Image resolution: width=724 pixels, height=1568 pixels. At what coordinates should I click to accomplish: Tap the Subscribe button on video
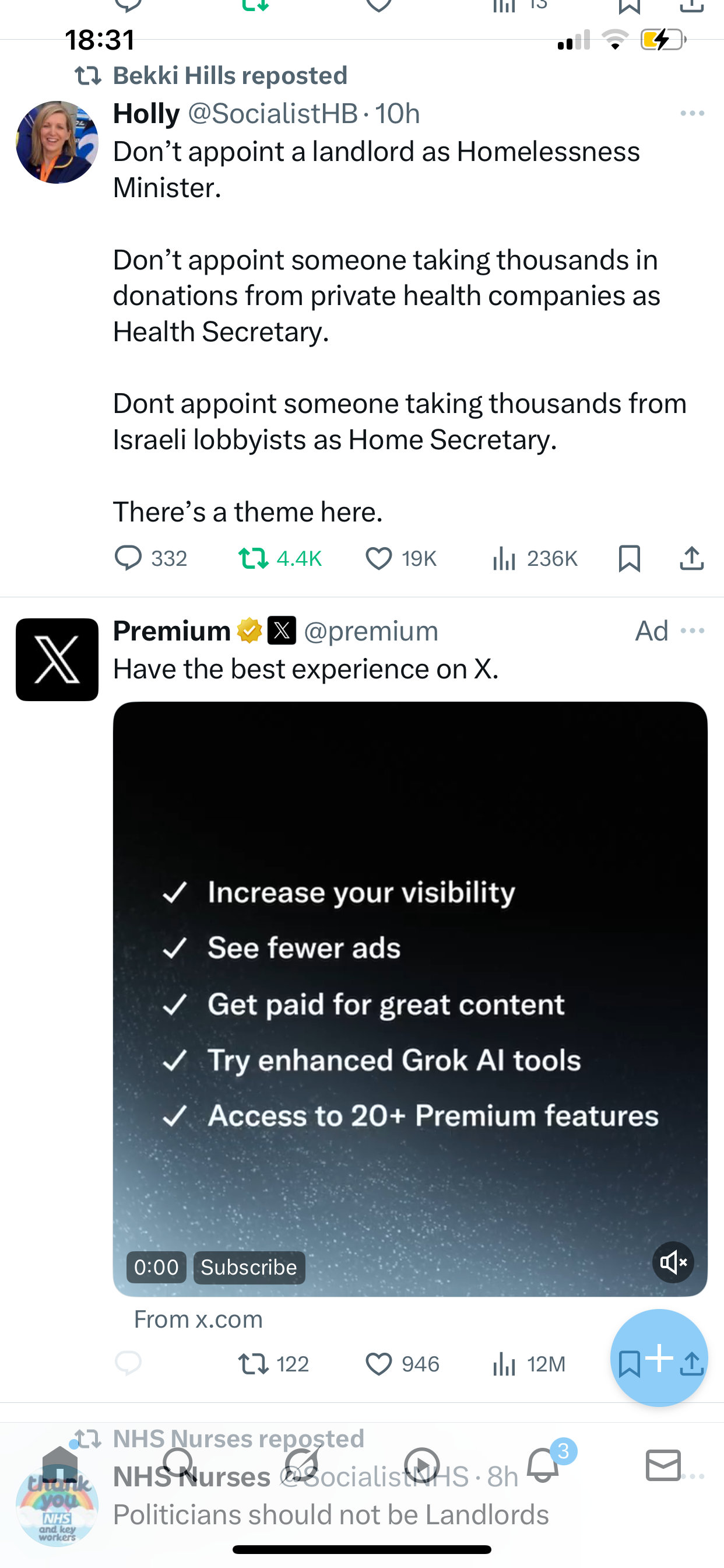pyautogui.click(x=249, y=1268)
